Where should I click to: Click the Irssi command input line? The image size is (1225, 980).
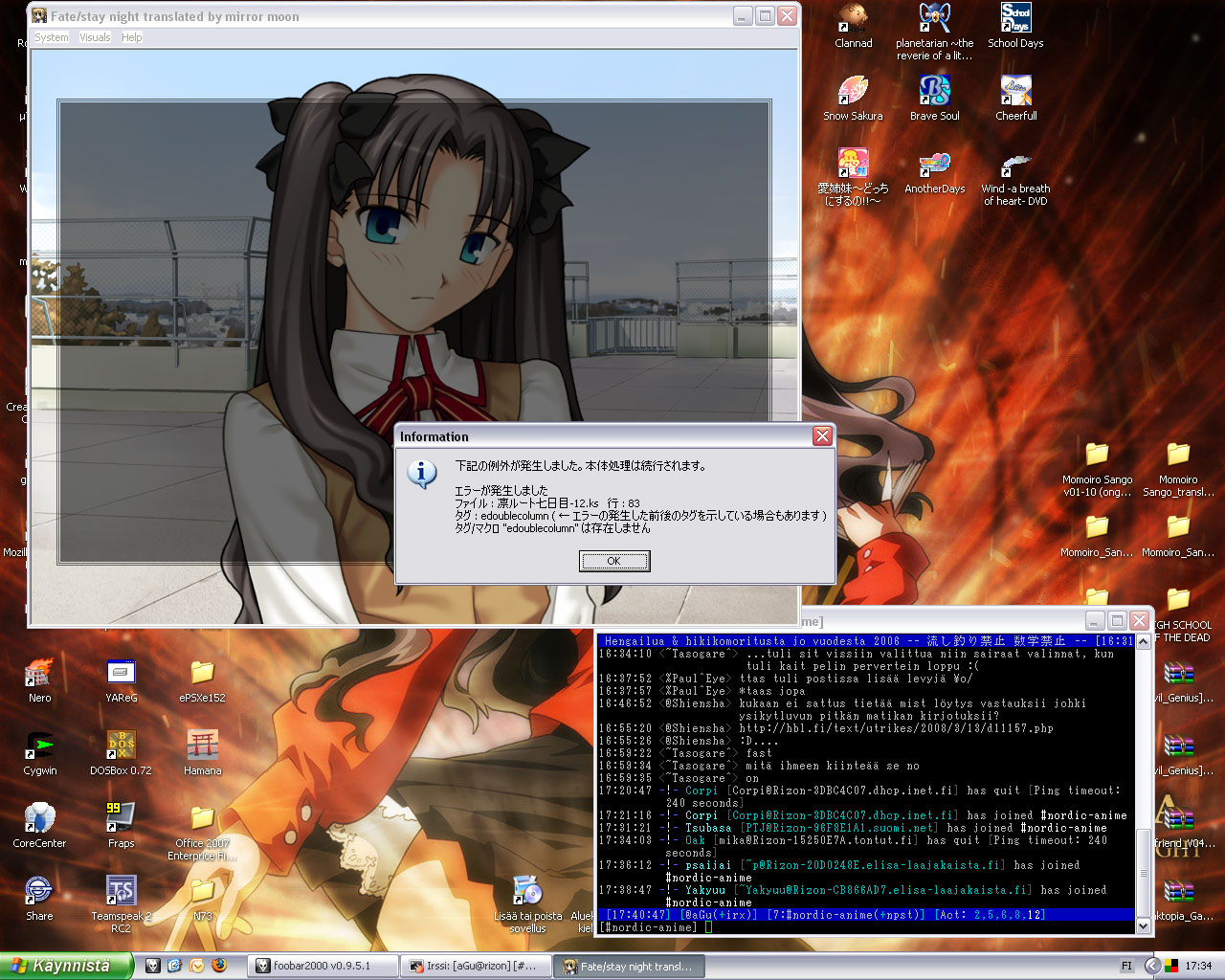point(866,927)
